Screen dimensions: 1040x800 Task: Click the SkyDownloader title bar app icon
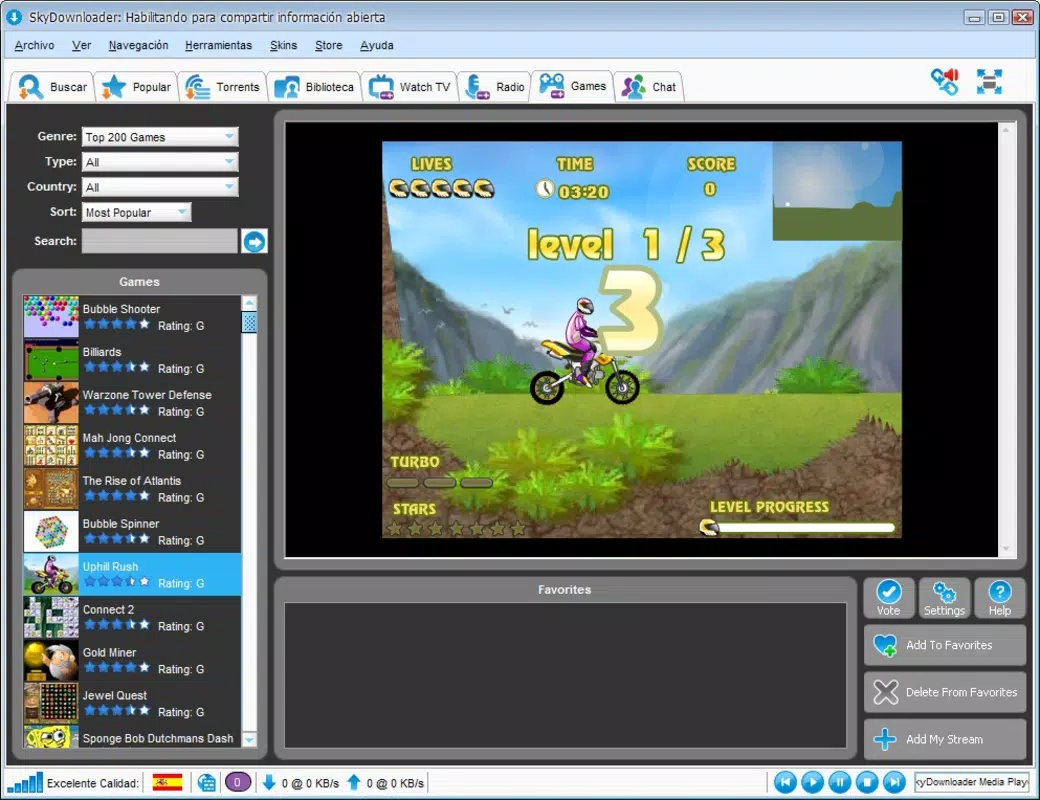coord(14,17)
